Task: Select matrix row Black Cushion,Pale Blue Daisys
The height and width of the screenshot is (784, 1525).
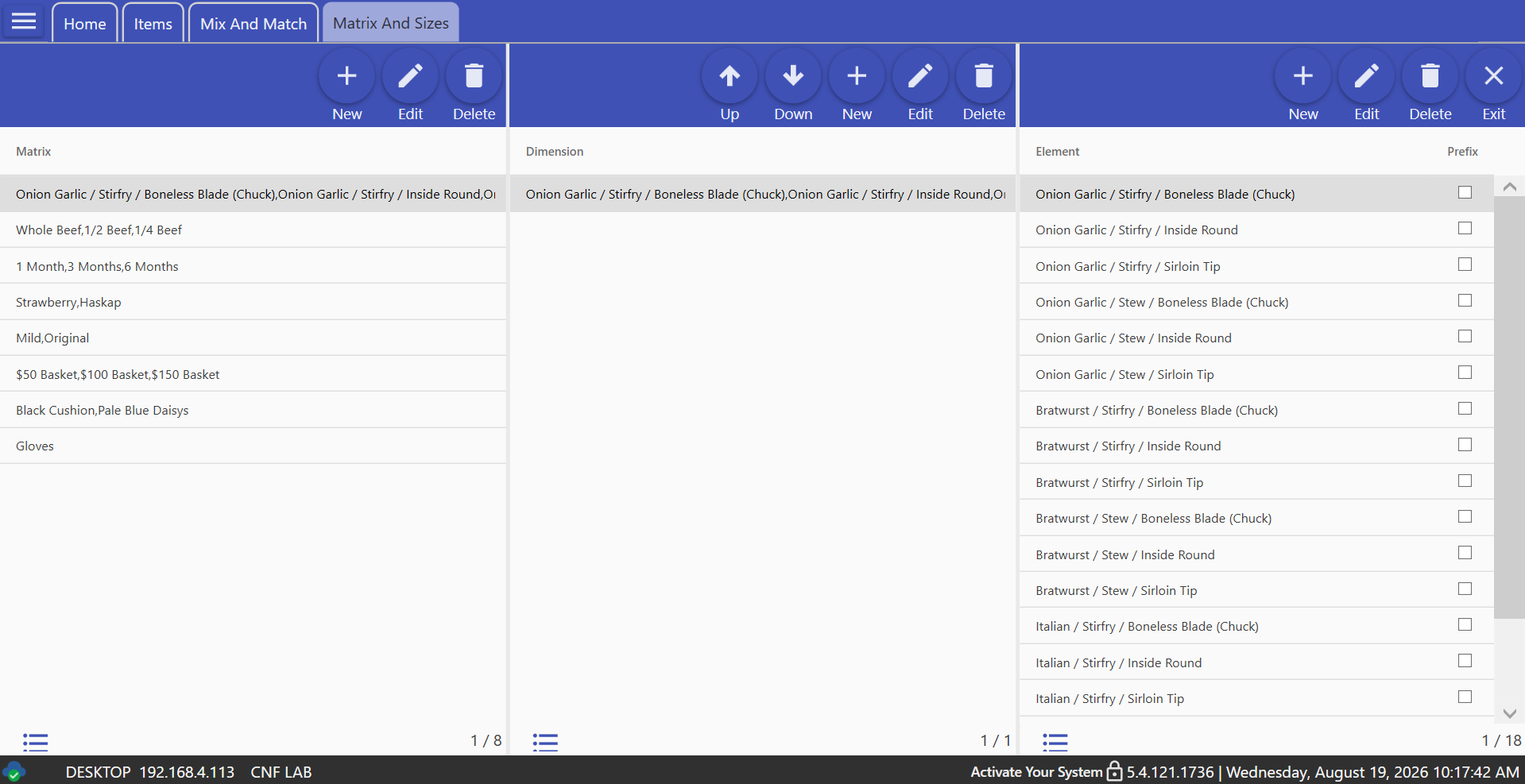Action: point(253,410)
